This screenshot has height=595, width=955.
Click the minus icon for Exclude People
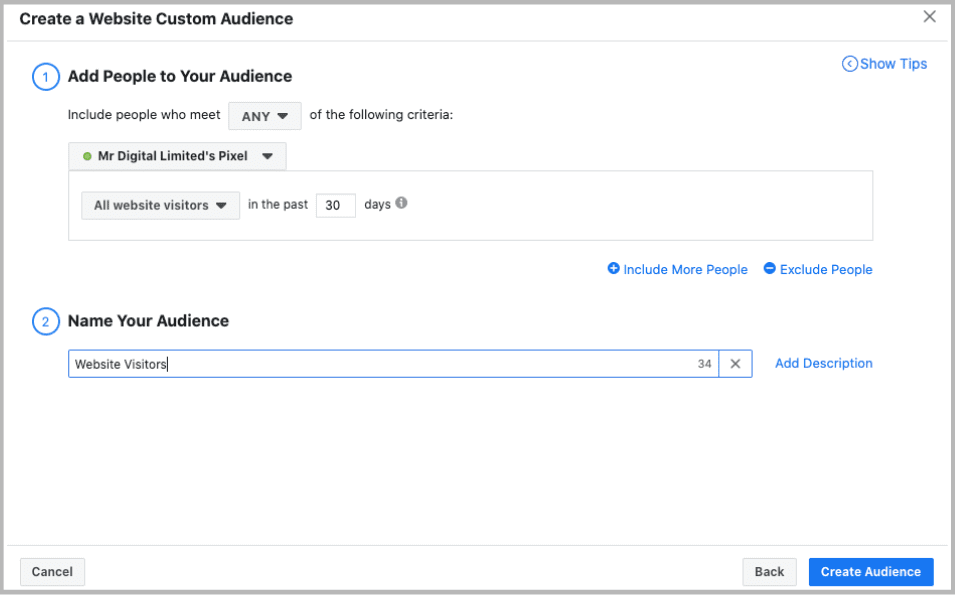(x=769, y=269)
